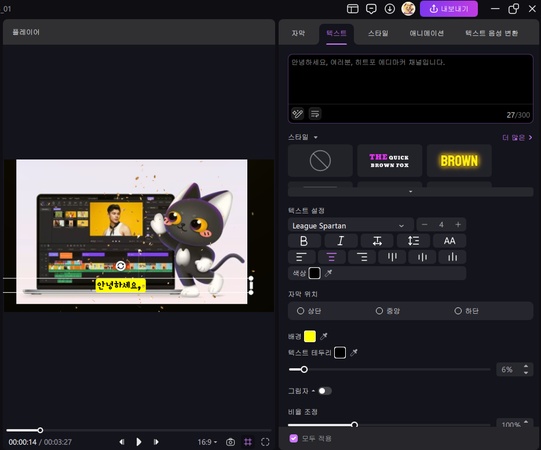Set vertical text middle alignment
The width and height of the screenshot is (541, 450).
[x=422, y=257]
